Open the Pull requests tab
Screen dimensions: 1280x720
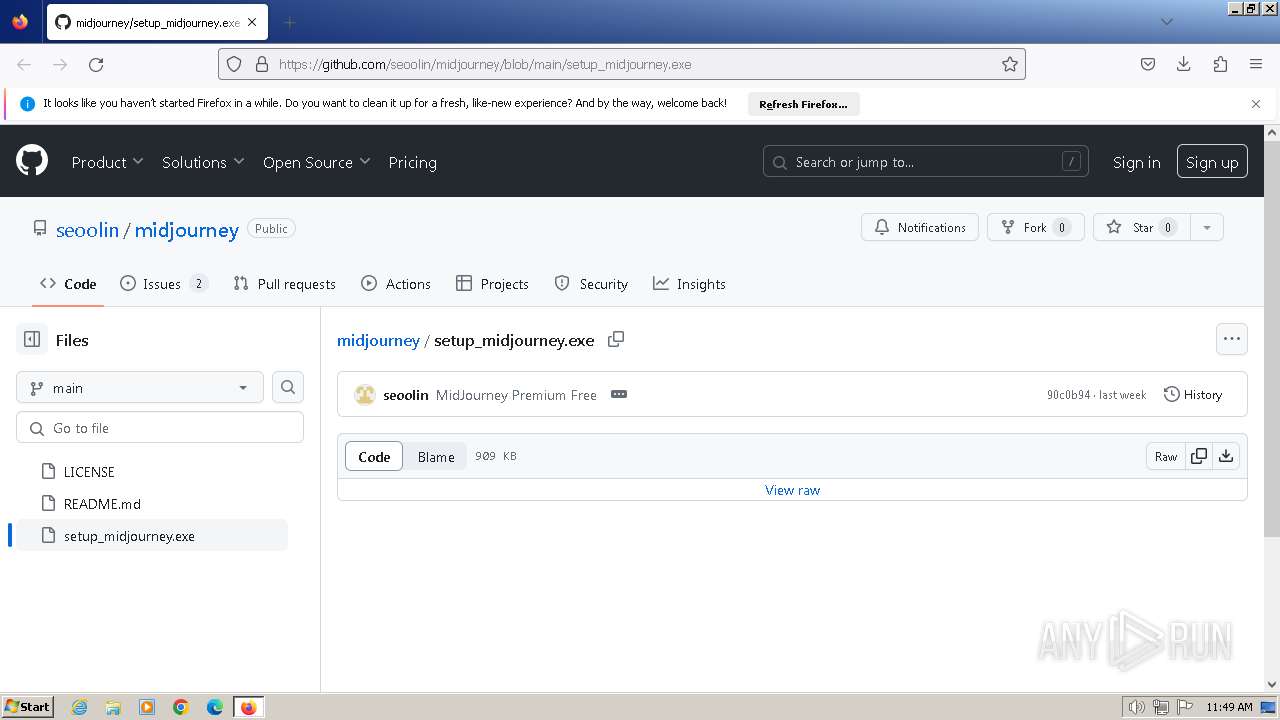click(284, 284)
